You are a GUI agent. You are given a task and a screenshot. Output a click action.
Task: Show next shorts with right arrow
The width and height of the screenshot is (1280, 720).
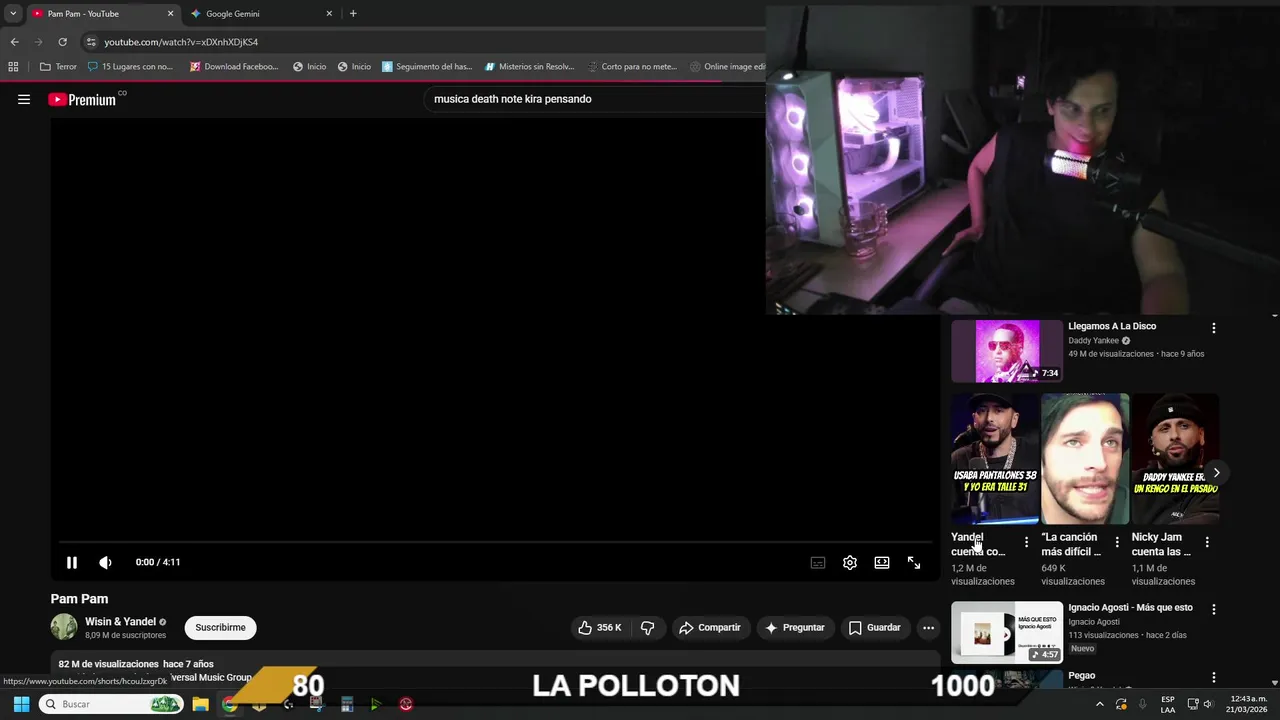pos(1216,472)
